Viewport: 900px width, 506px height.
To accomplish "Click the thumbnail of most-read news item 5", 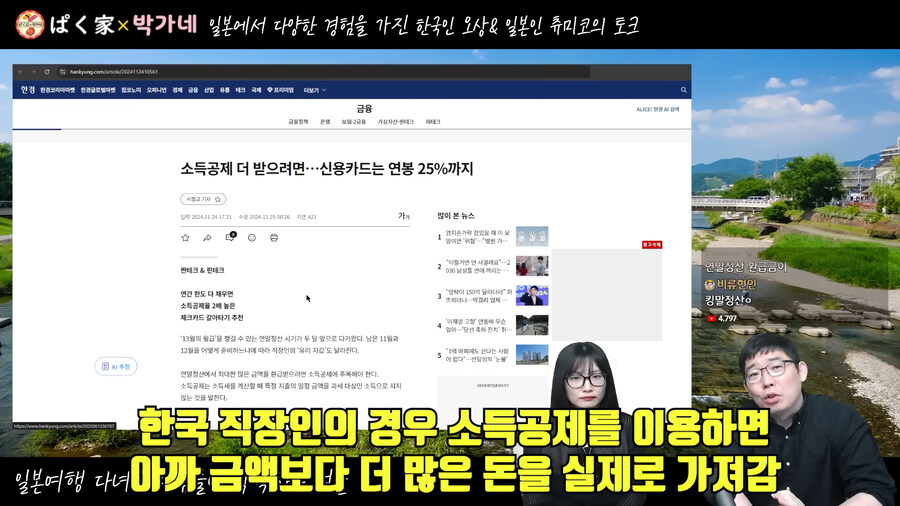I will point(532,355).
